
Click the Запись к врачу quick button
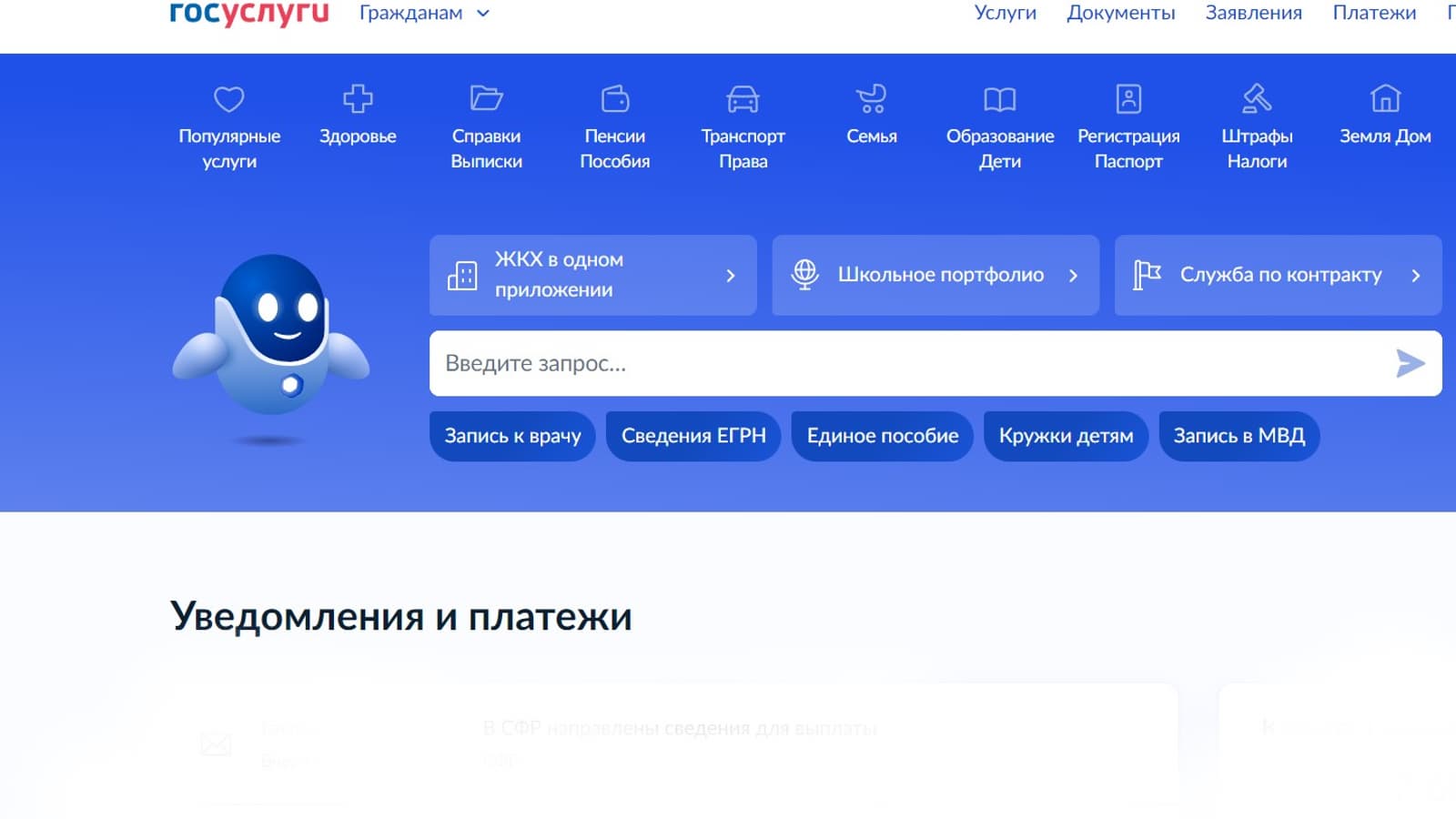coord(512,436)
